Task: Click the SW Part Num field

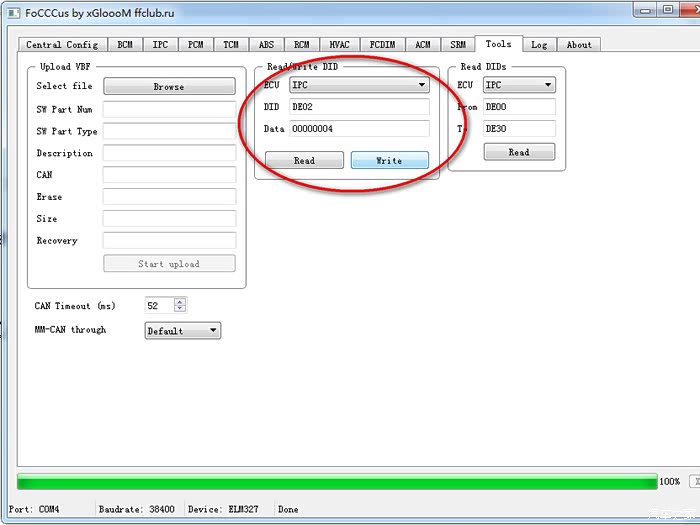Action: (x=169, y=109)
